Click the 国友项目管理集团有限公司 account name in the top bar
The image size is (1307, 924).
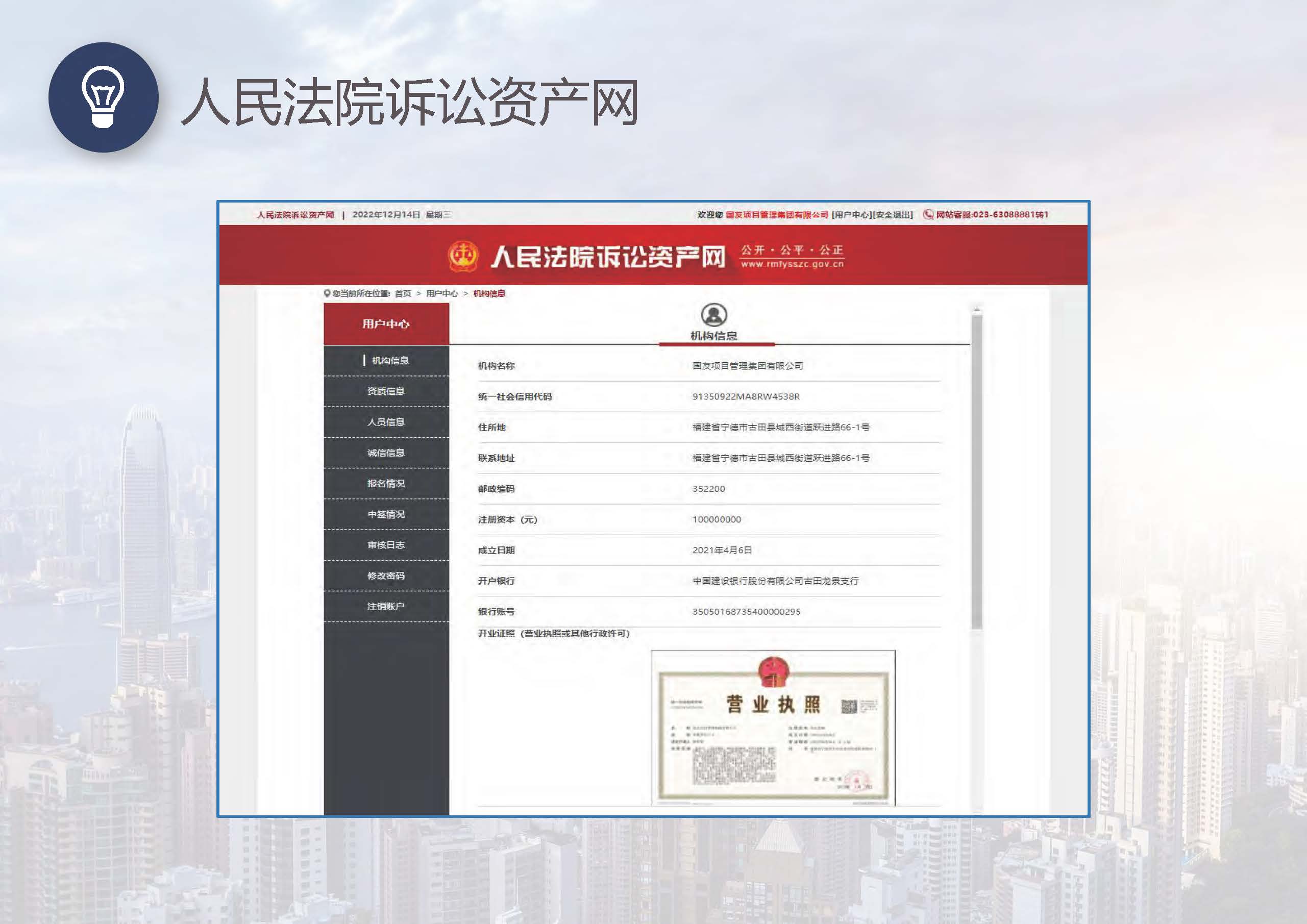point(777,214)
